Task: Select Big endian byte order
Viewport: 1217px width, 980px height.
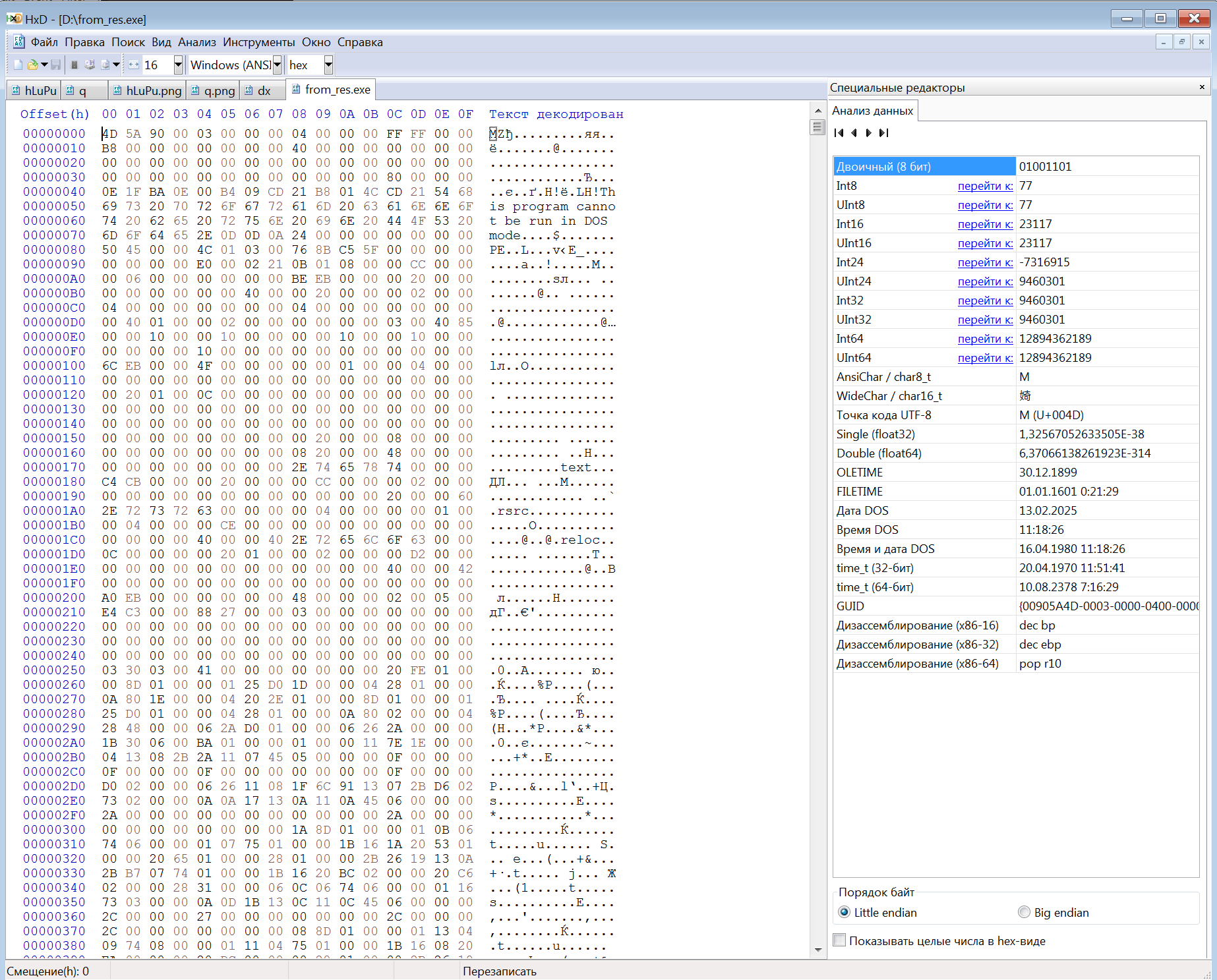Action: (x=1024, y=912)
